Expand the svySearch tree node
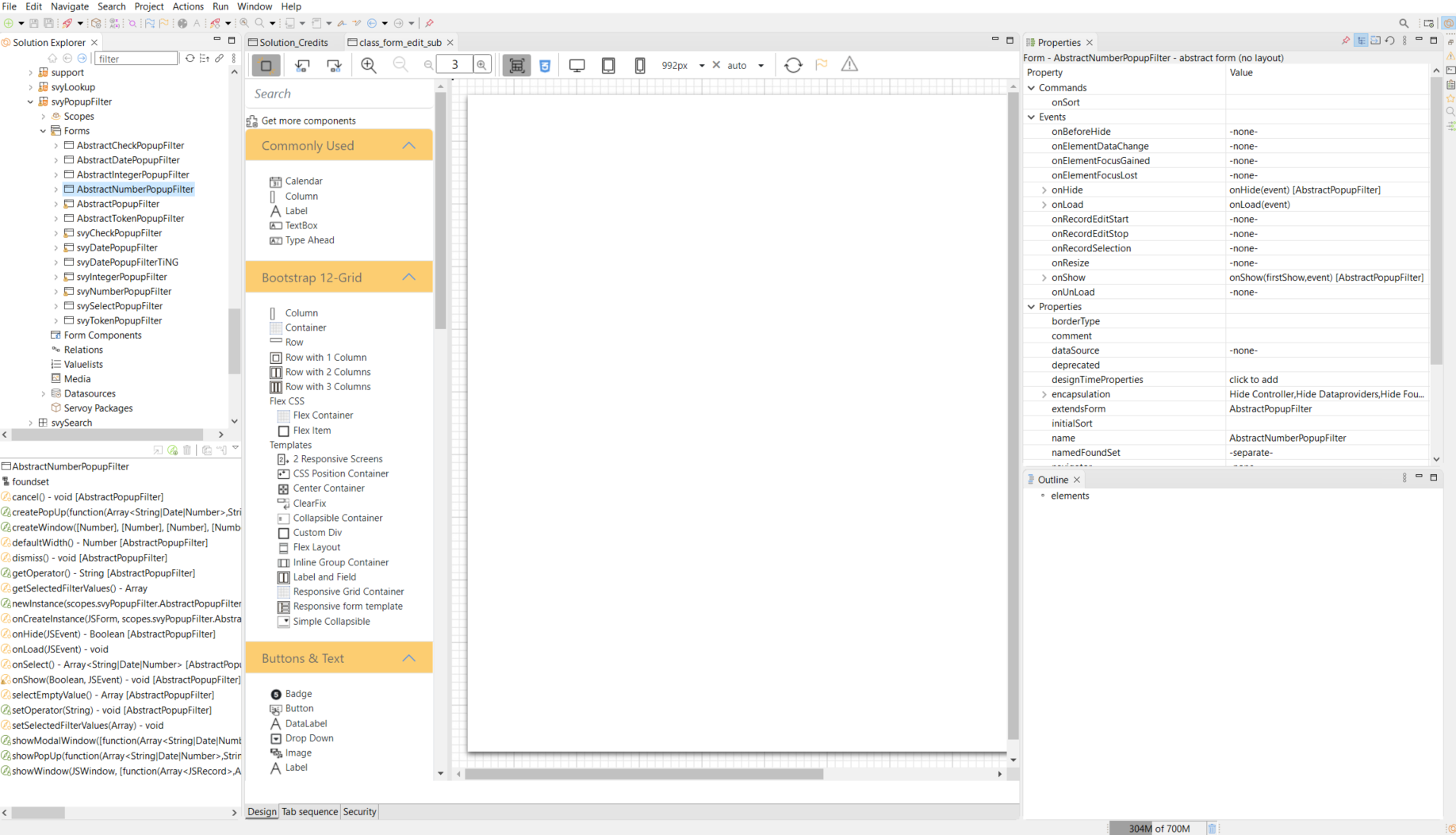Viewport: 1456px width, 835px height. [31, 423]
